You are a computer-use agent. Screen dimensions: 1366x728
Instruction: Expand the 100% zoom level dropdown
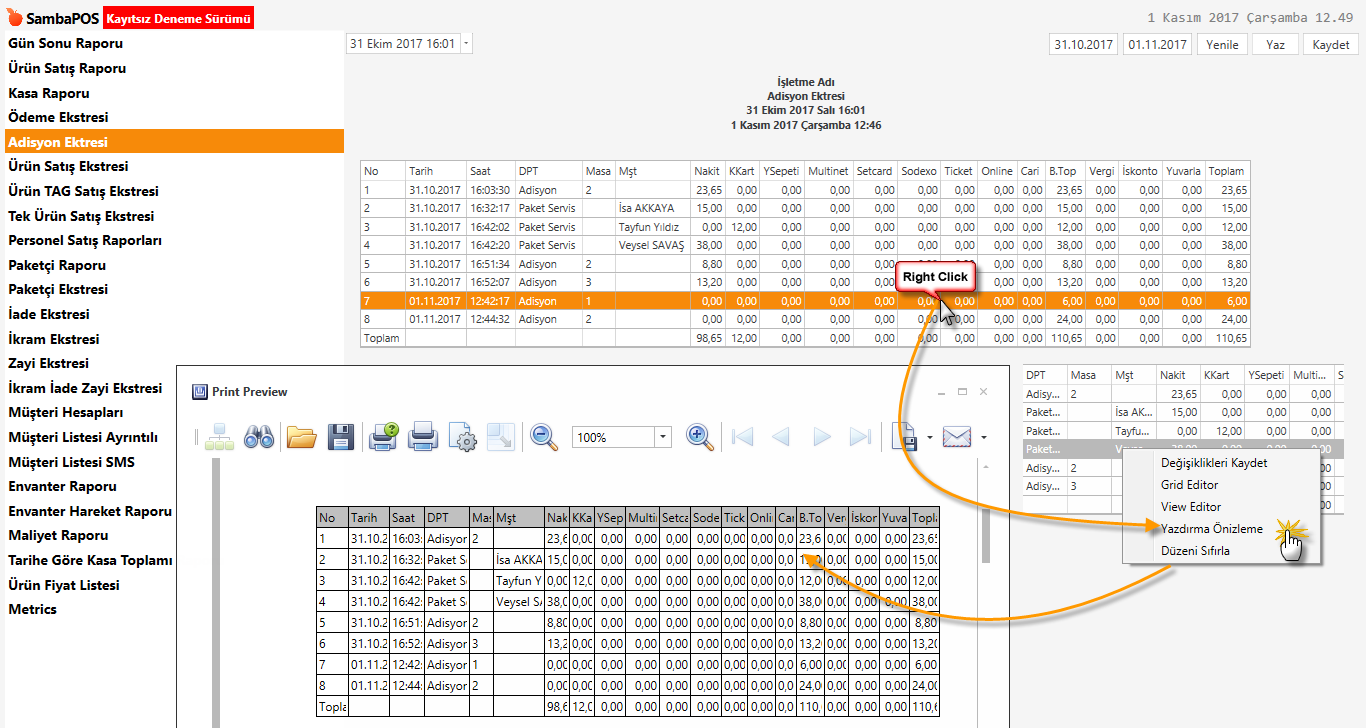pos(662,437)
